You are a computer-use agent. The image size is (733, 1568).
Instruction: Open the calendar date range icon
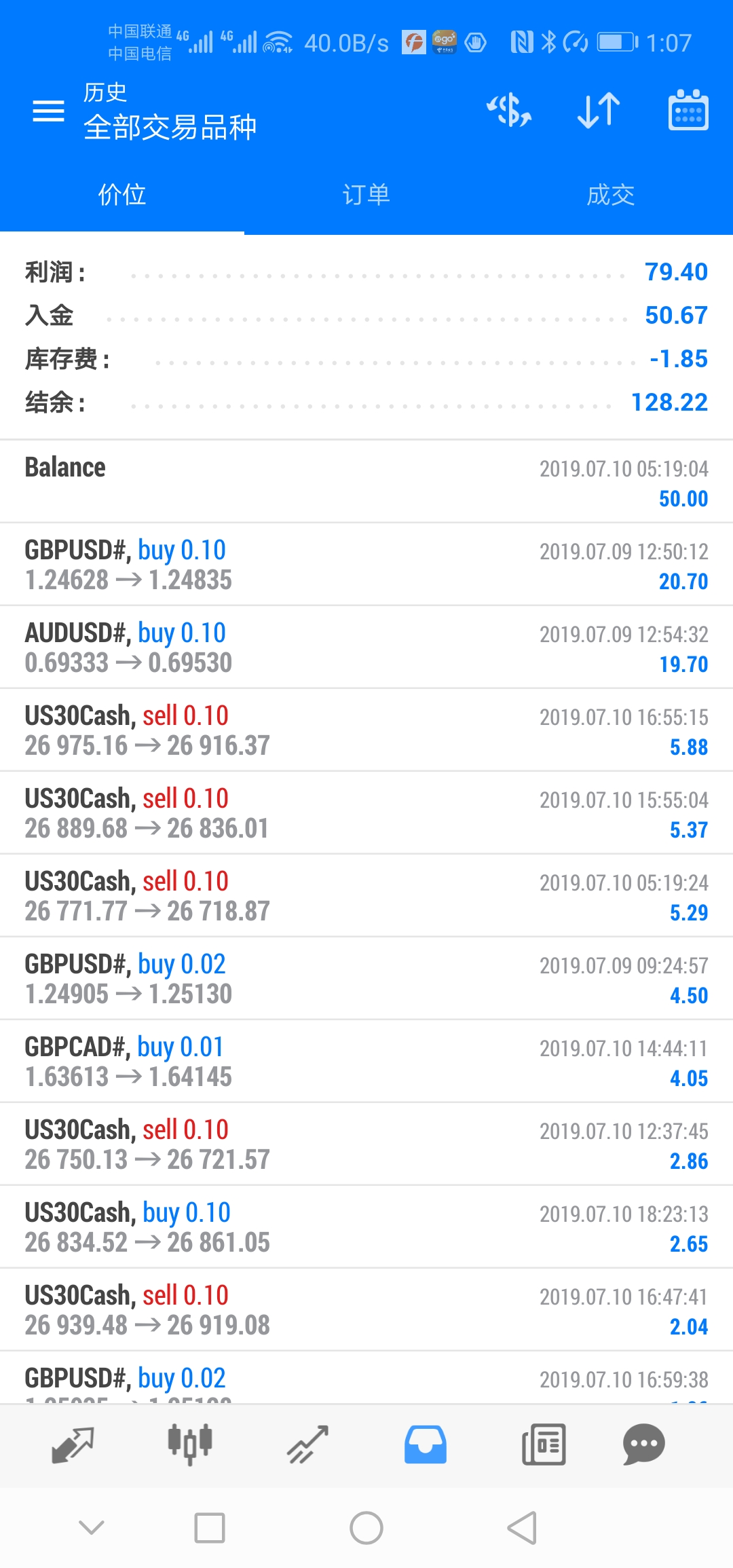688,110
